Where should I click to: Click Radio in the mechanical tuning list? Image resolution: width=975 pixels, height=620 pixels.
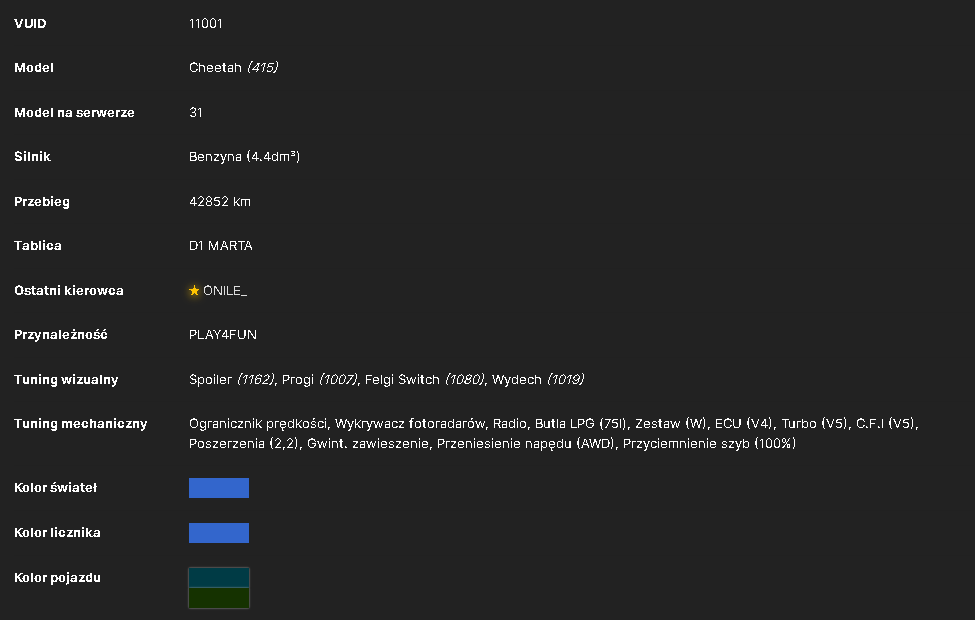coord(509,424)
